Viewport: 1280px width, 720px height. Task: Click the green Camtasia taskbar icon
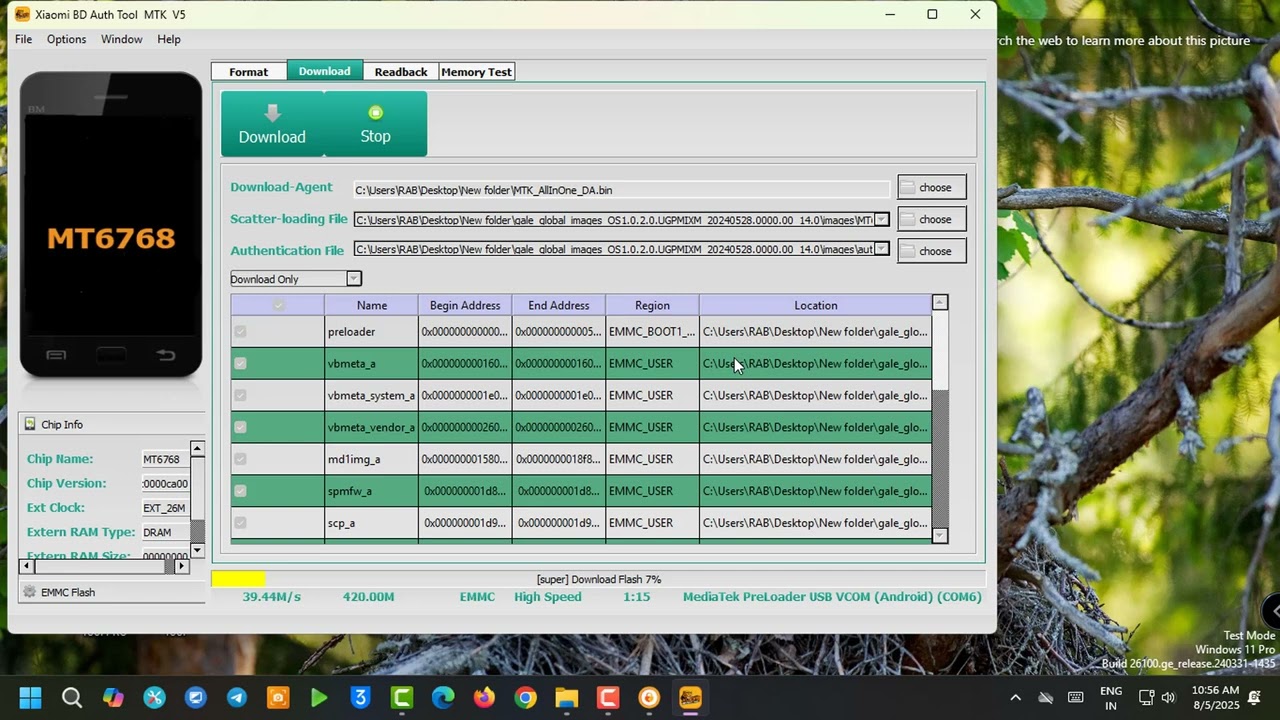click(402, 697)
